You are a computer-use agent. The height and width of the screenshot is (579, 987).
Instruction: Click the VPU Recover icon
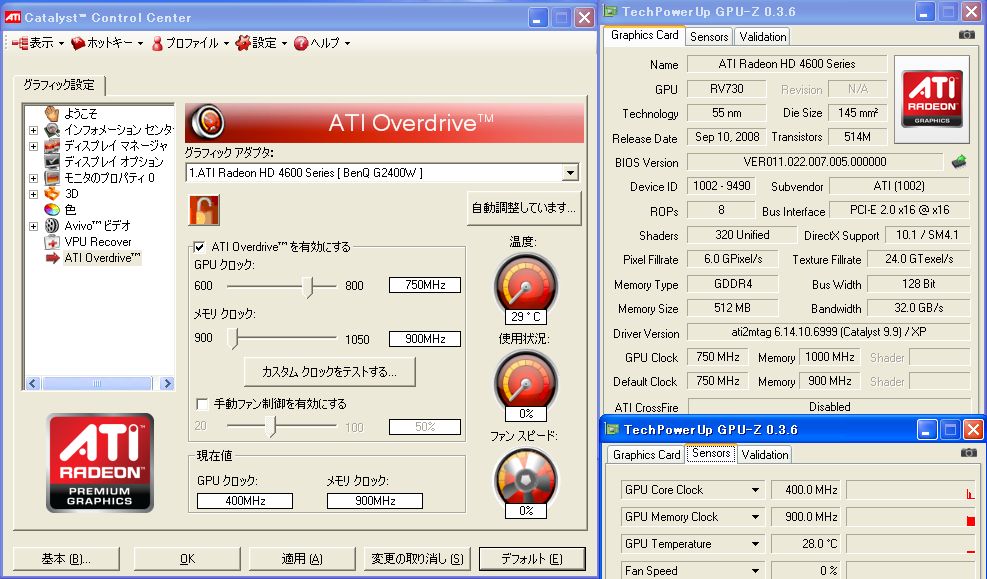tap(52, 242)
